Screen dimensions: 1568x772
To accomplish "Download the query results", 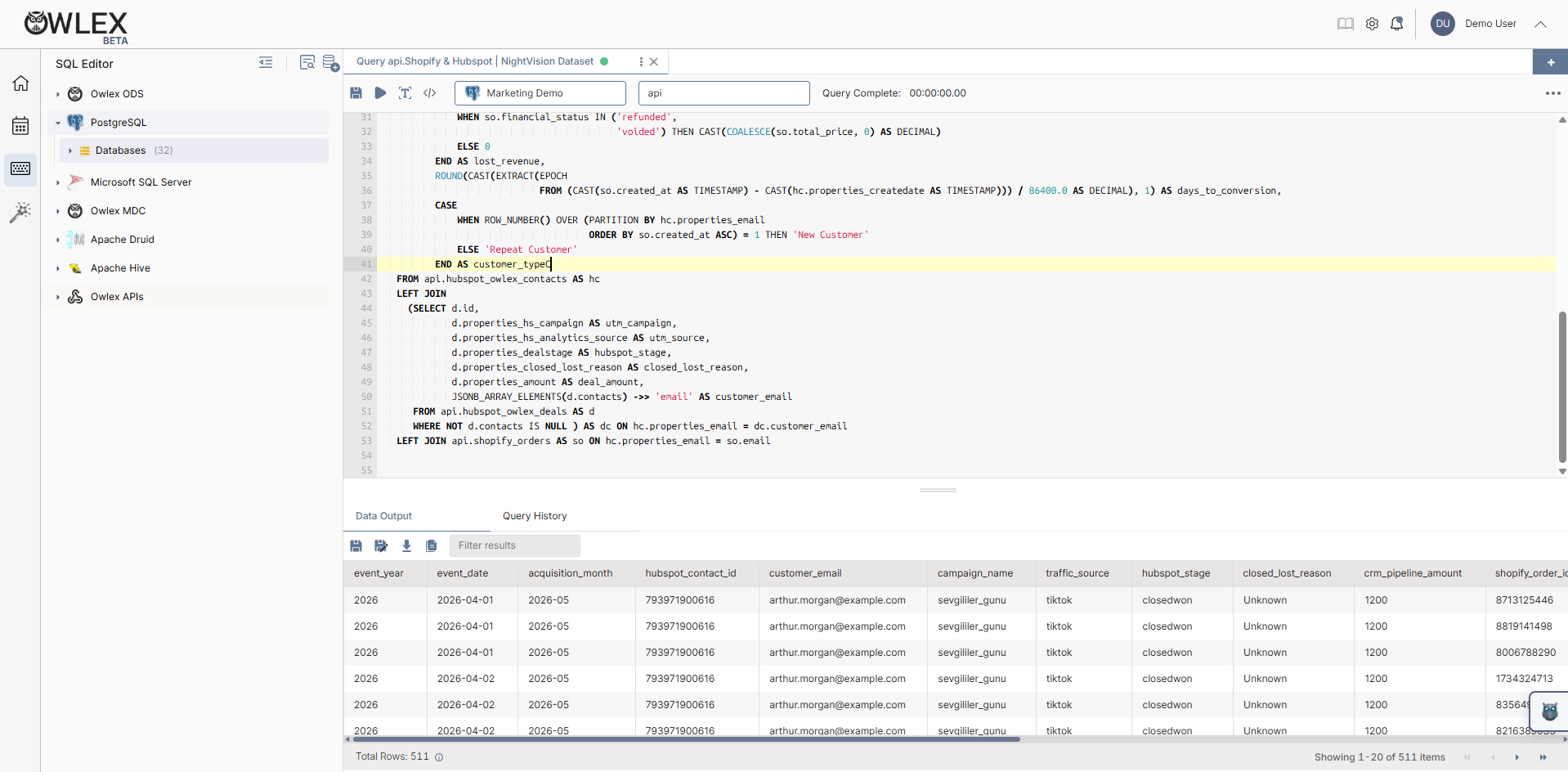I will tap(406, 545).
